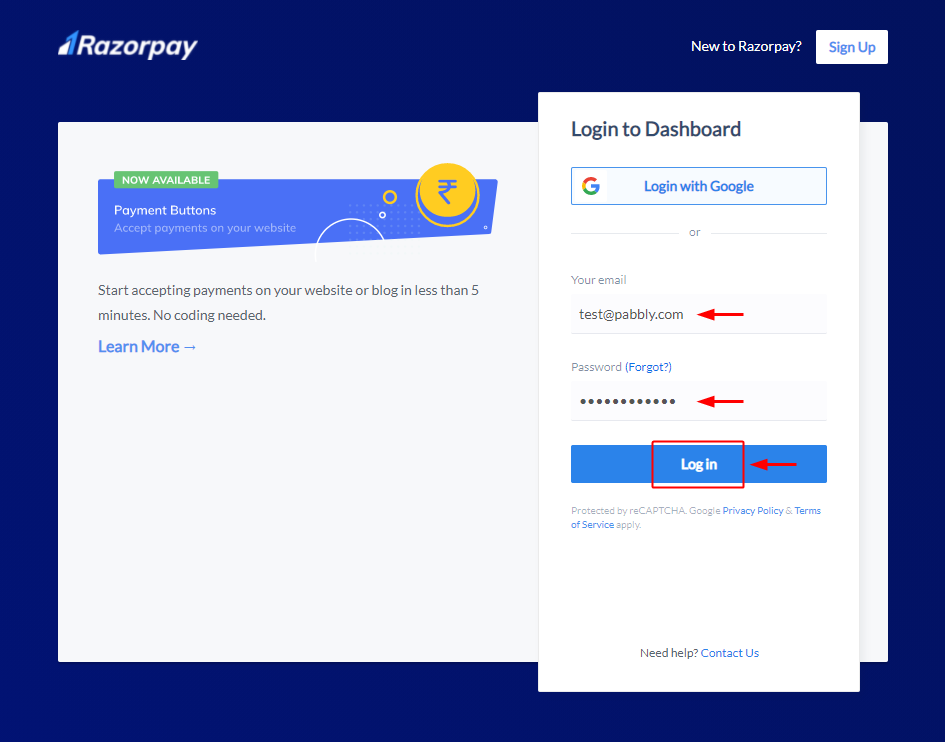Focus the Password input field

tap(699, 401)
